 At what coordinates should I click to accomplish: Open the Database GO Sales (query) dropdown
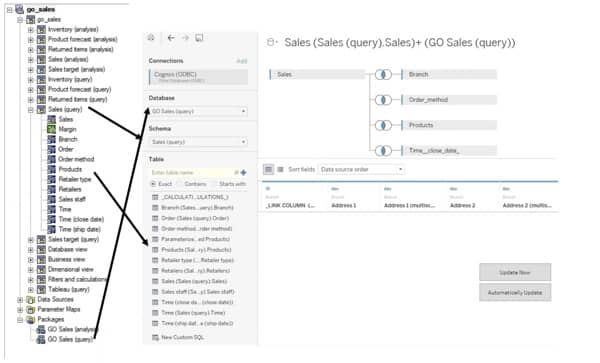click(x=198, y=111)
